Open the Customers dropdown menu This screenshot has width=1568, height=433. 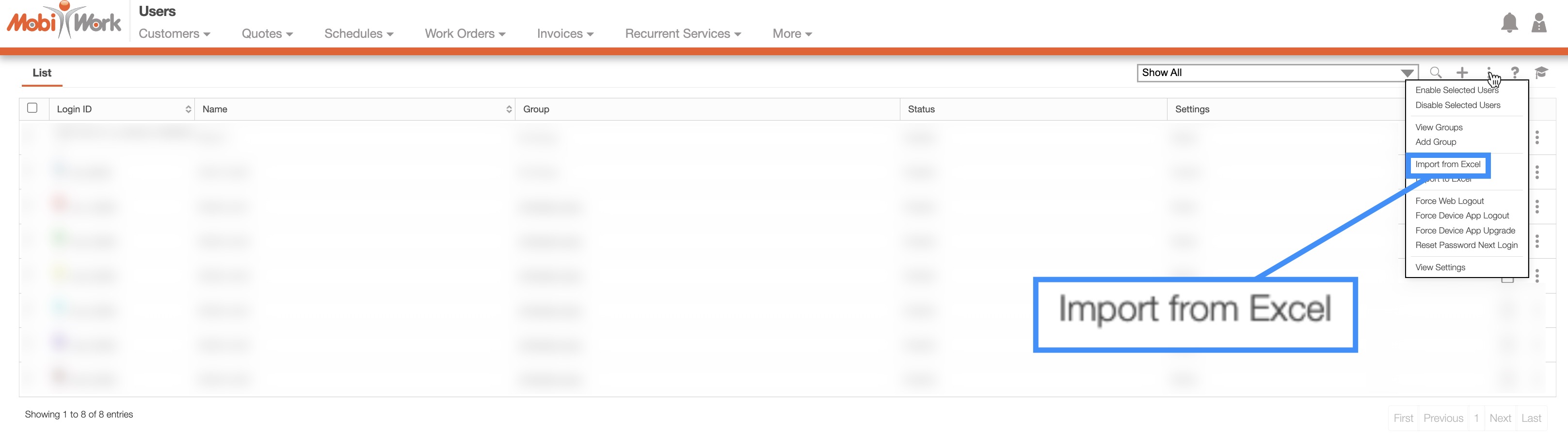point(174,34)
